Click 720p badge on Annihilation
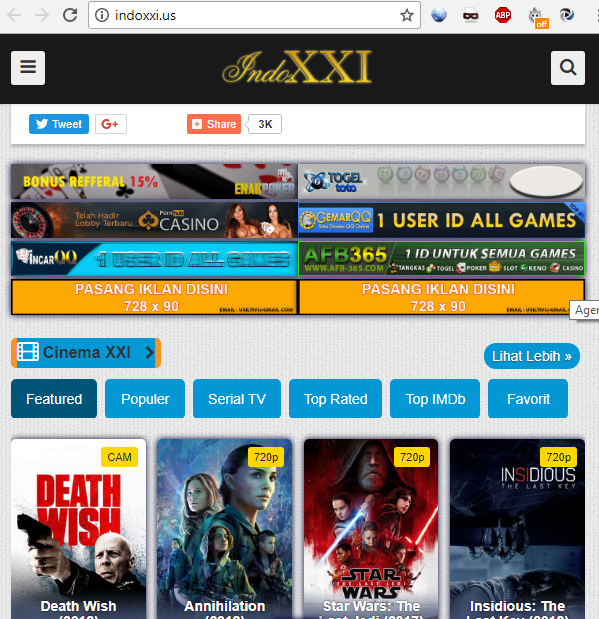Image resolution: width=599 pixels, height=619 pixels. pyautogui.click(x=266, y=457)
